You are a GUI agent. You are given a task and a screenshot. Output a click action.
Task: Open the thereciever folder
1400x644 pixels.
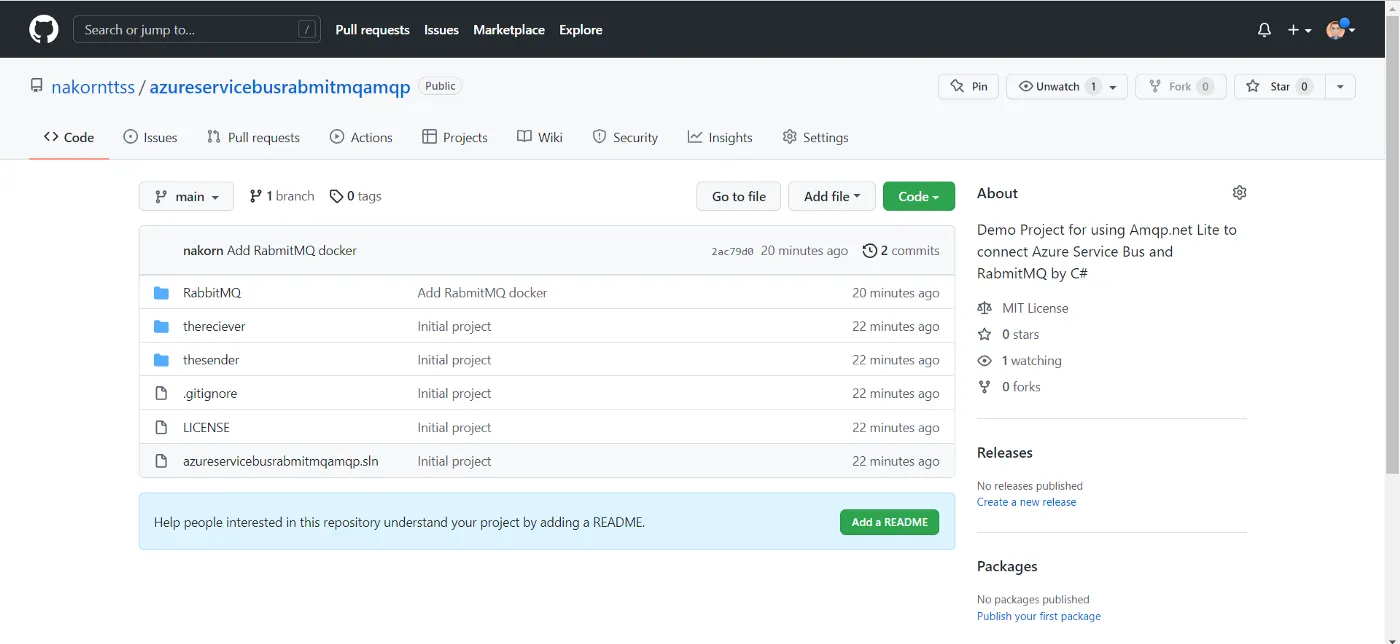pyautogui.click(x=214, y=326)
